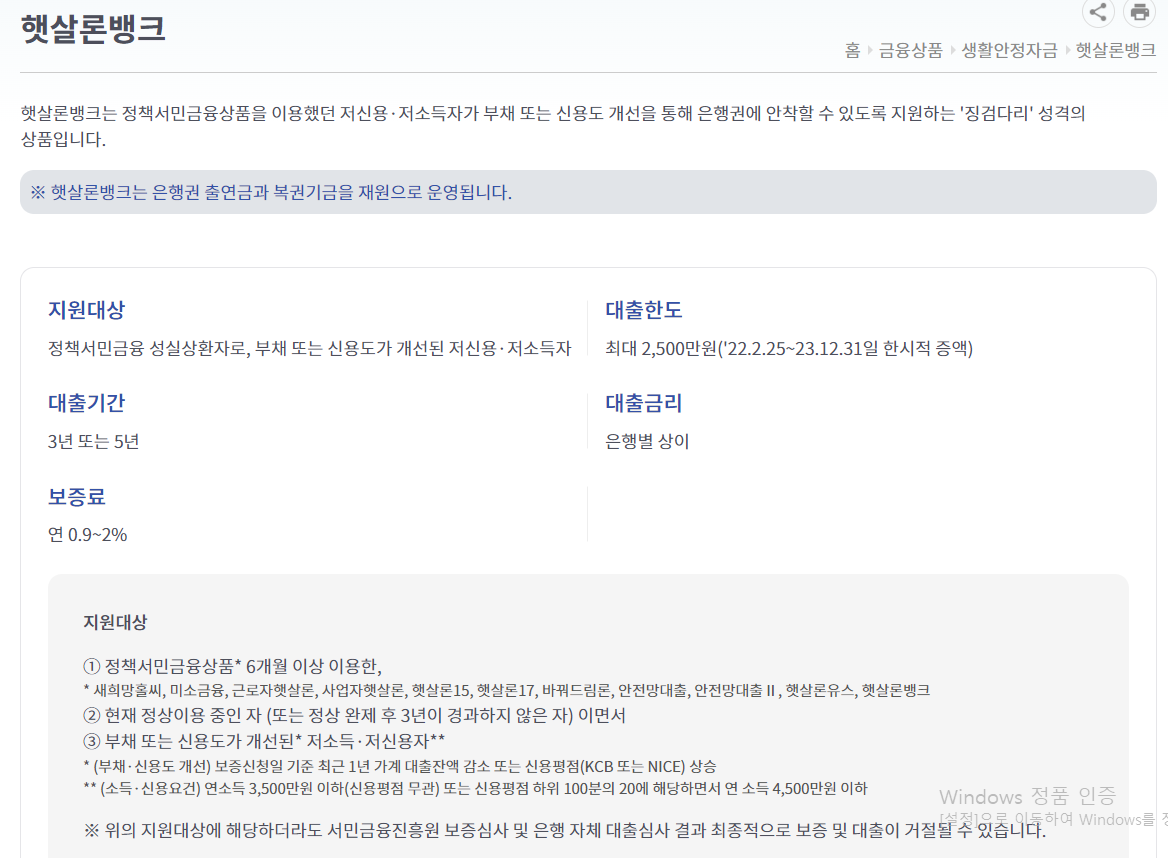Click the 햇살론뱅크 page title
This screenshot has height=858, width=1168.
[x=93, y=28]
